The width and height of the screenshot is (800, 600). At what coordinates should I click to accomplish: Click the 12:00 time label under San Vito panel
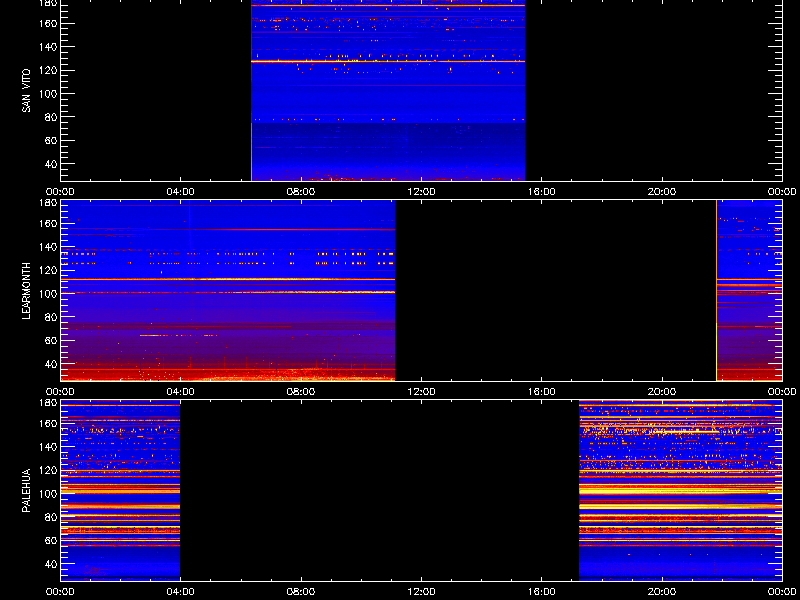(421, 192)
